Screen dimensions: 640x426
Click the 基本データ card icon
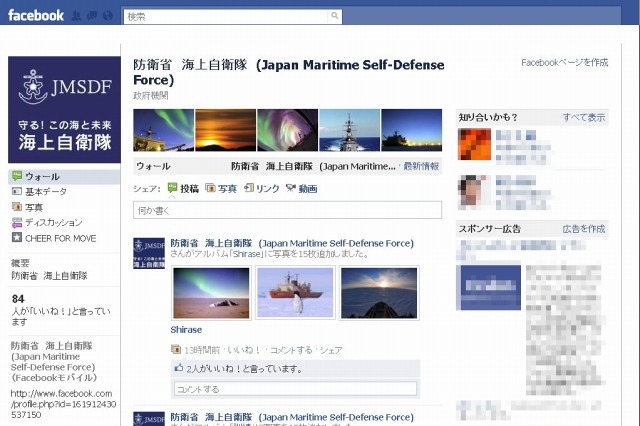17,191
